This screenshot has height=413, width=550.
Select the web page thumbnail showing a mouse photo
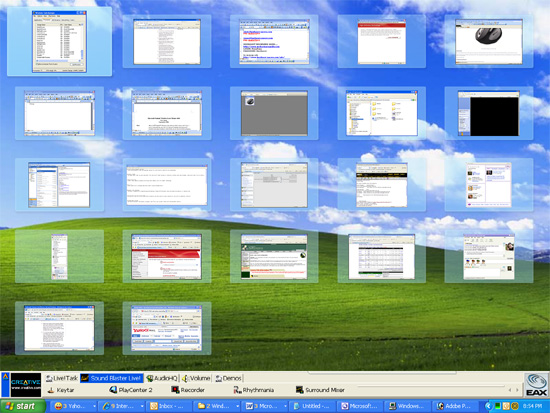point(489,41)
